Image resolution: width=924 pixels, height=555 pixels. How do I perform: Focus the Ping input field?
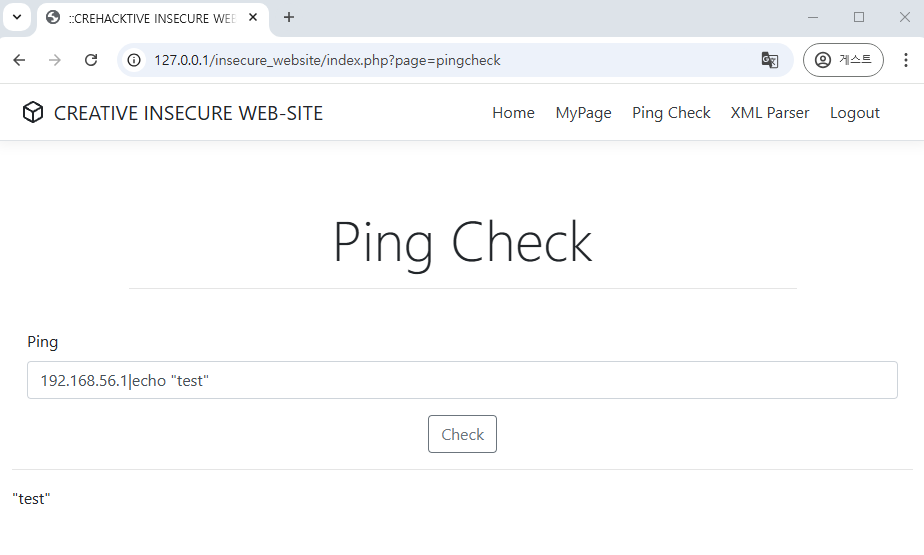[462, 380]
